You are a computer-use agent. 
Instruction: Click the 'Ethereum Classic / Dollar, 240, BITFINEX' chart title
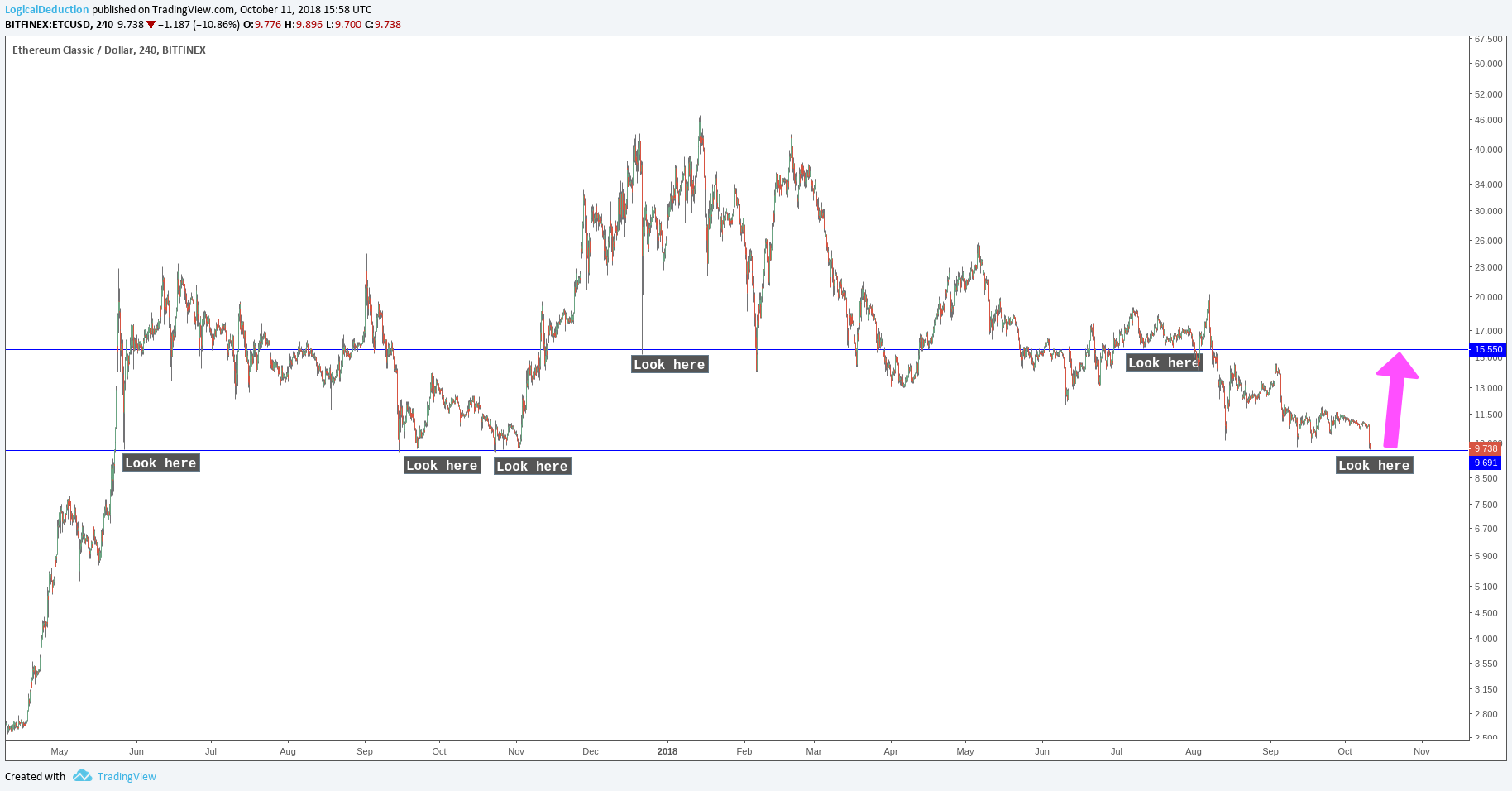pyautogui.click(x=109, y=50)
